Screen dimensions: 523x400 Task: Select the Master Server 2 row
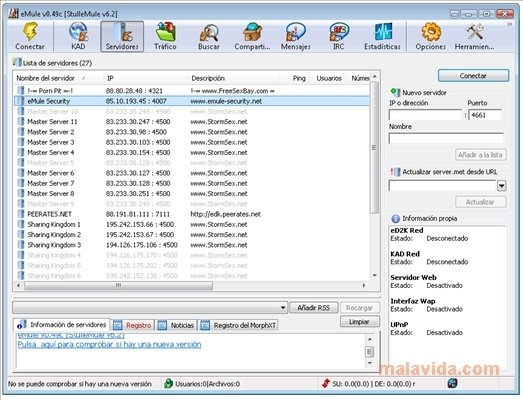(x=192, y=132)
